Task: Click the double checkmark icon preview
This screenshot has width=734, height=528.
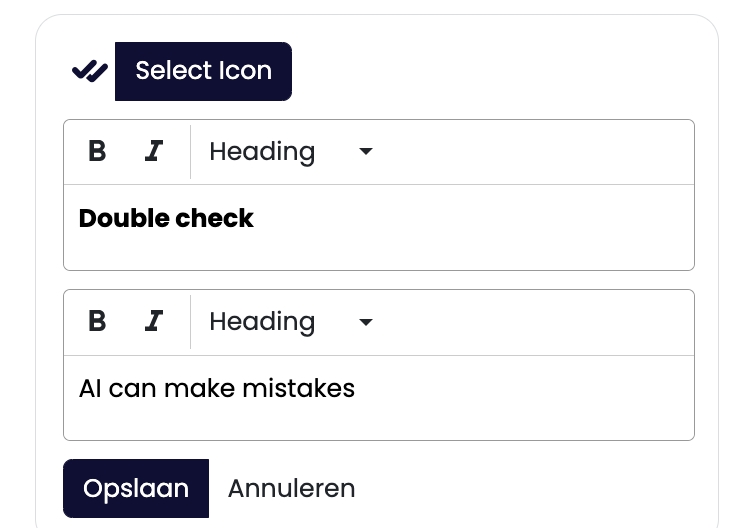Action: click(x=90, y=71)
